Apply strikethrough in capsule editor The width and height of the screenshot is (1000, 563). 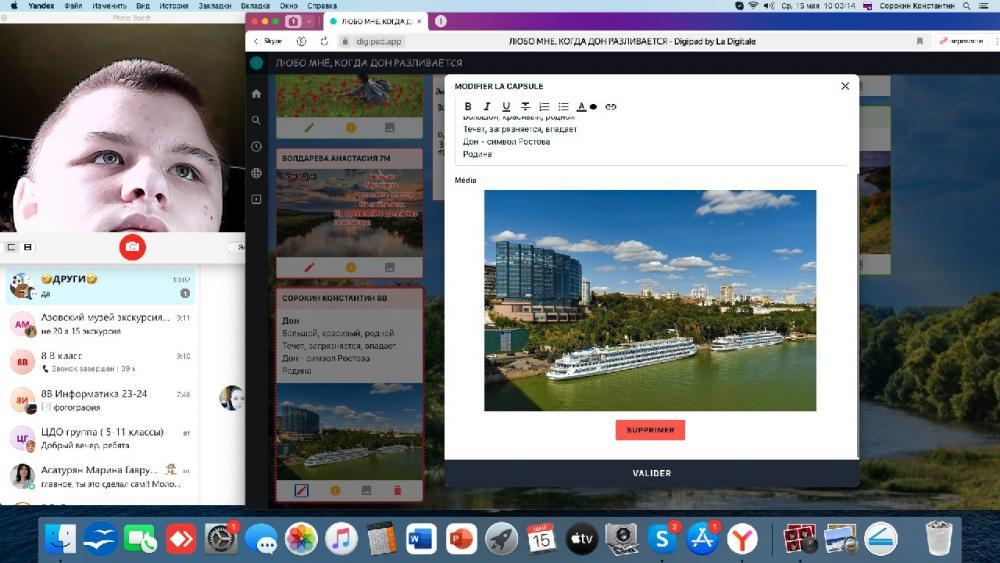[x=525, y=106]
